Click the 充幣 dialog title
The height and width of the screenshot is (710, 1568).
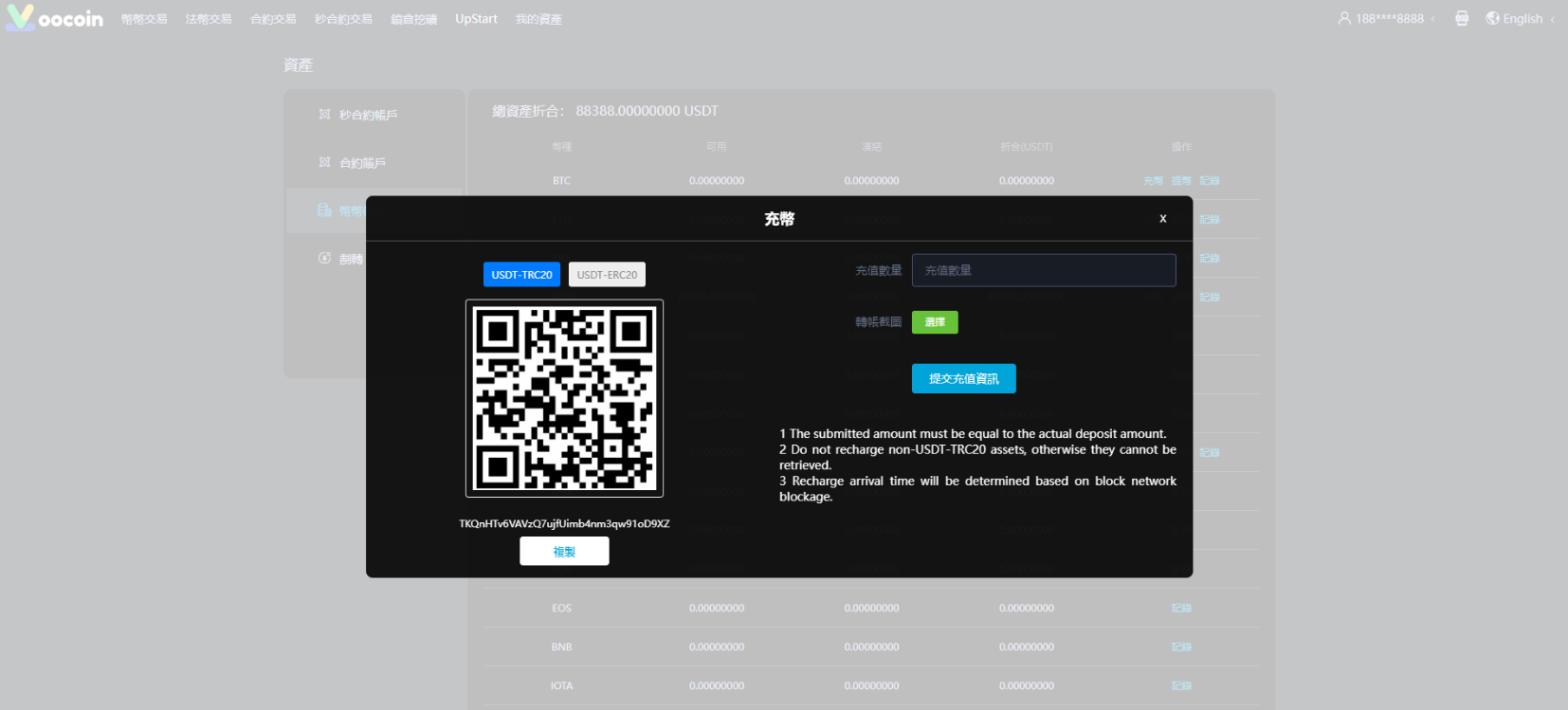(x=779, y=219)
